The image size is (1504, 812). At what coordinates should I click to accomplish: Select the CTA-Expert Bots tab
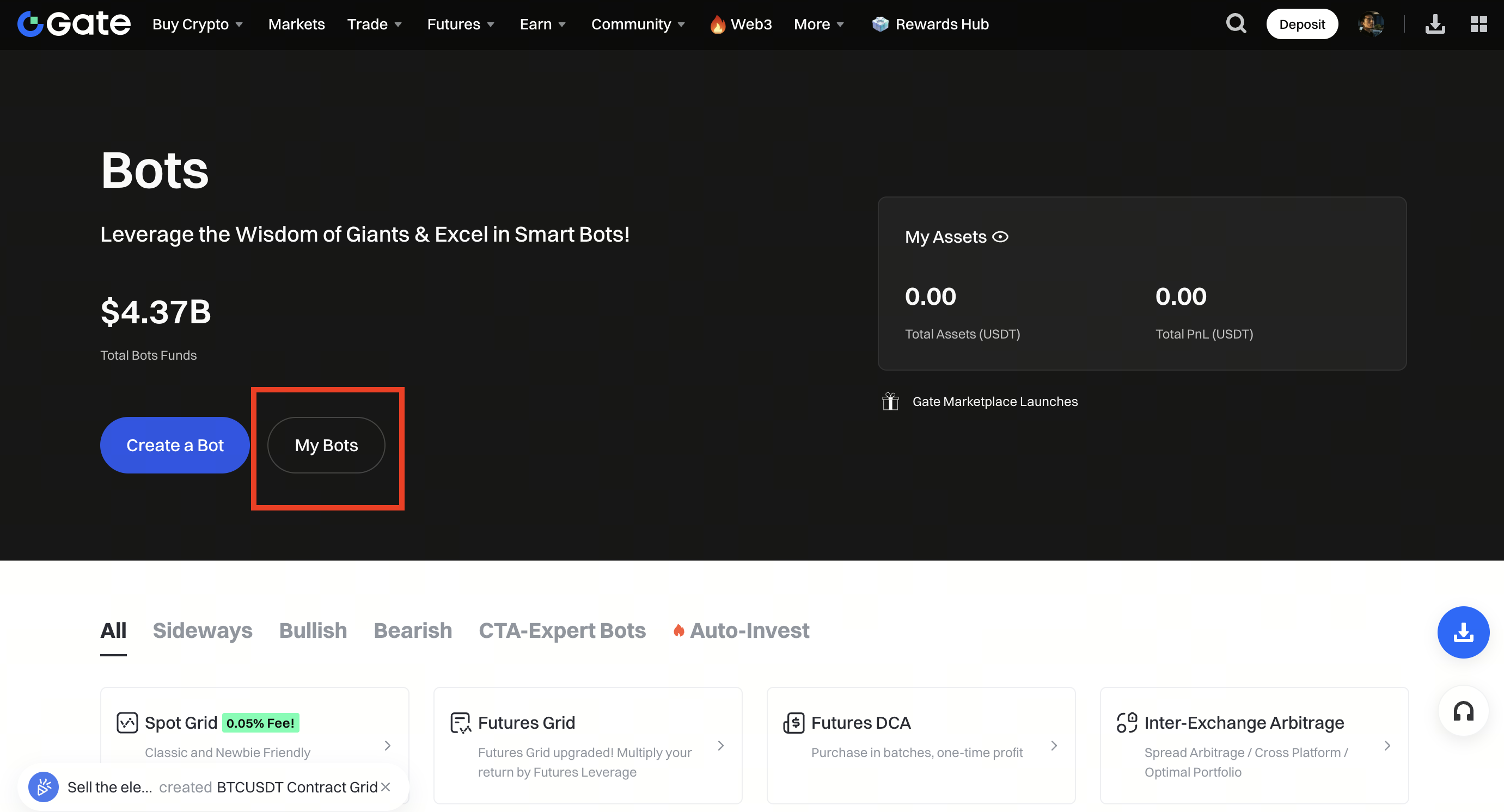561,630
